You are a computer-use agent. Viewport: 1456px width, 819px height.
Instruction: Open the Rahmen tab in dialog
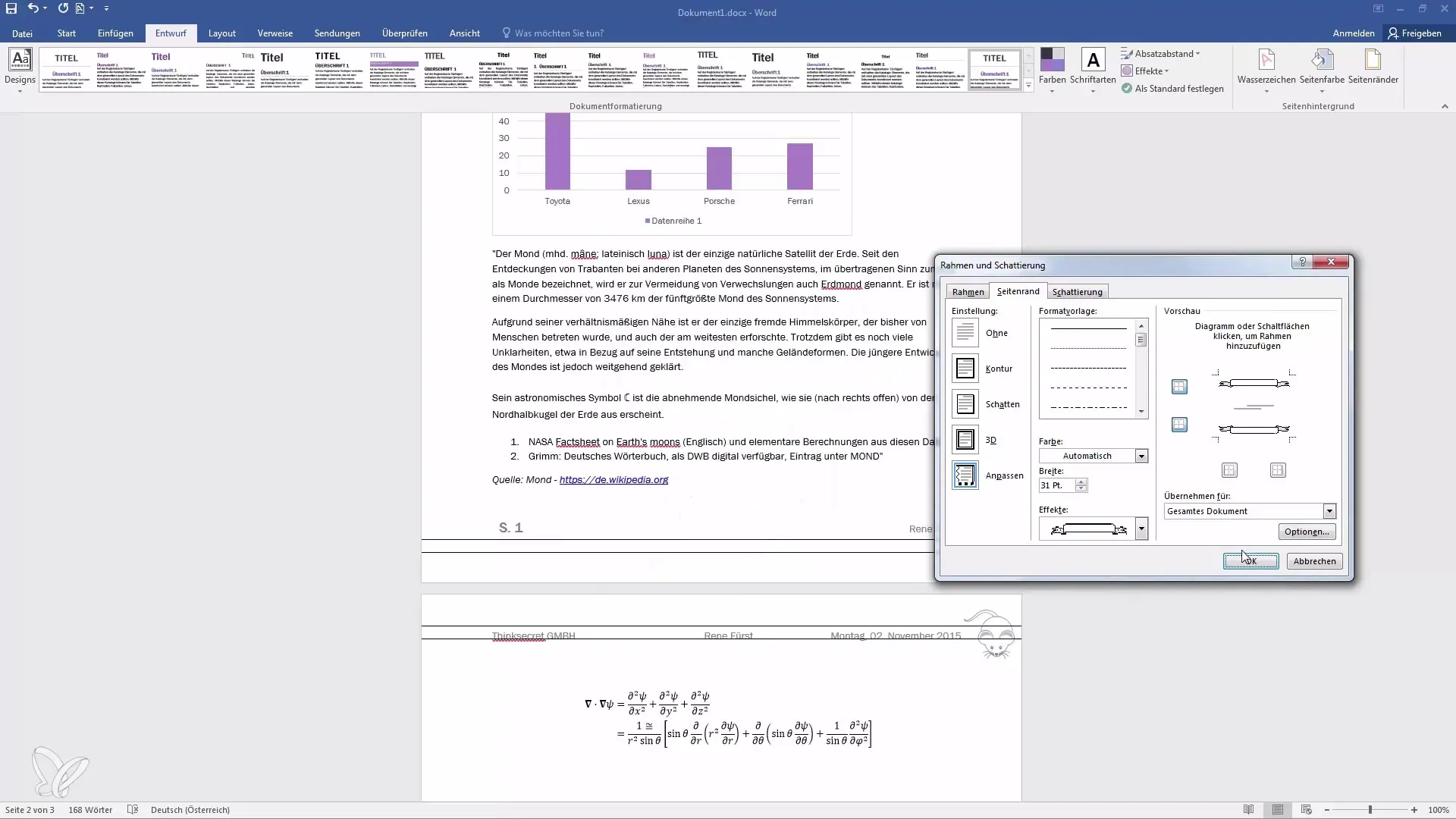click(x=968, y=292)
